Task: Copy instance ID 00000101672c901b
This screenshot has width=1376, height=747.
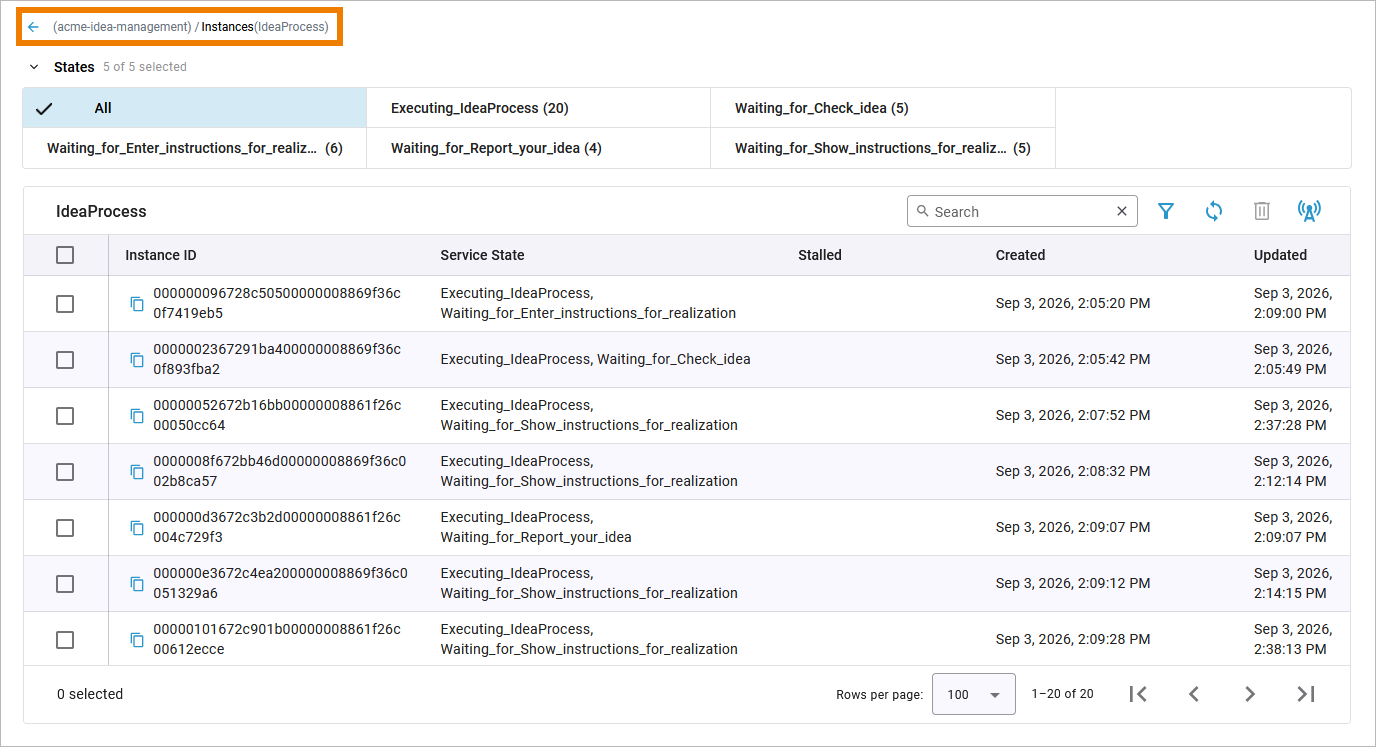Action: (x=138, y=639)
